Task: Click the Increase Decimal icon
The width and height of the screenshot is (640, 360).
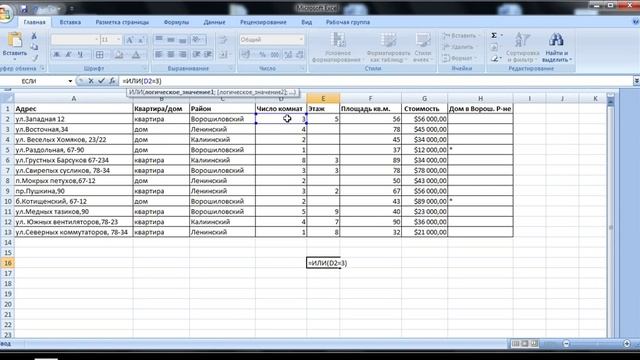Action: click(x=288, y=54)
